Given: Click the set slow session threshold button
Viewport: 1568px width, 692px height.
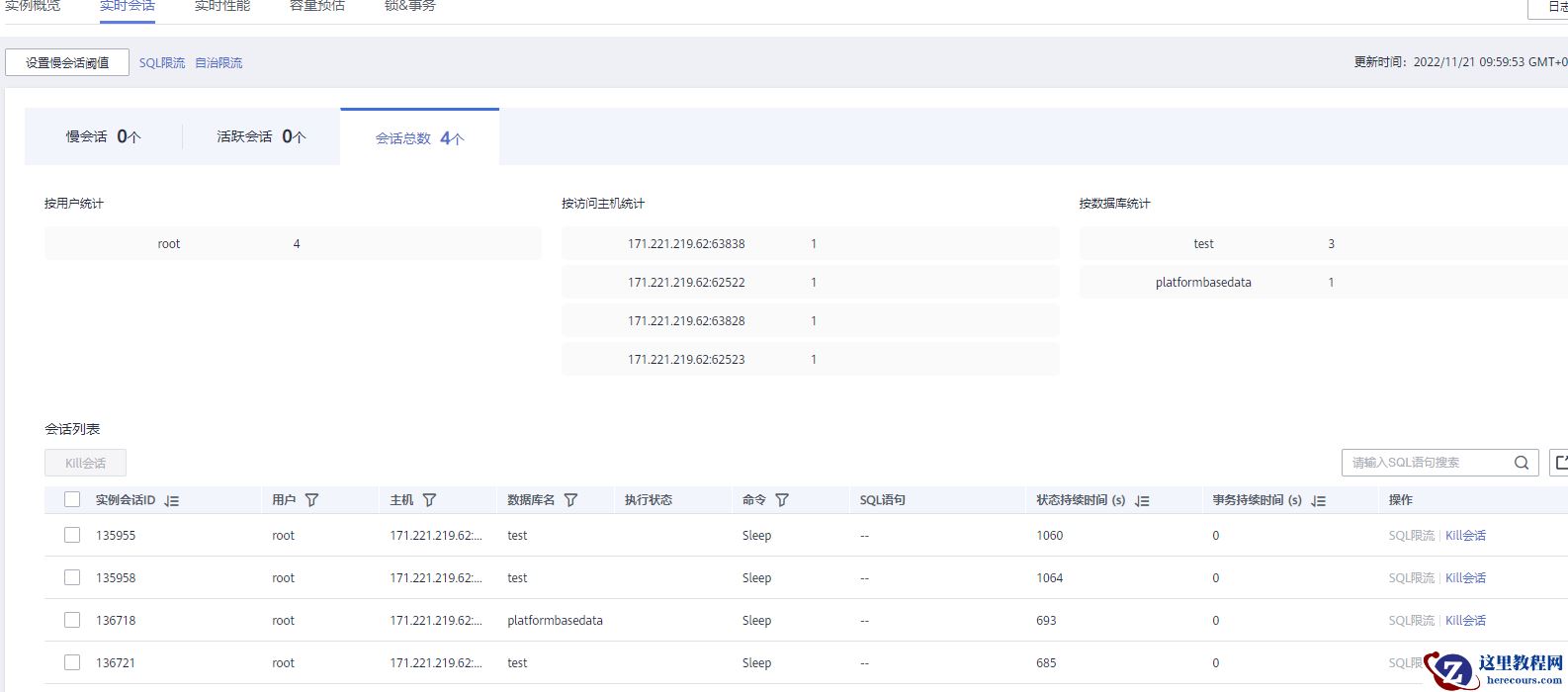Looking at the screenshot, I should (67, 62).
